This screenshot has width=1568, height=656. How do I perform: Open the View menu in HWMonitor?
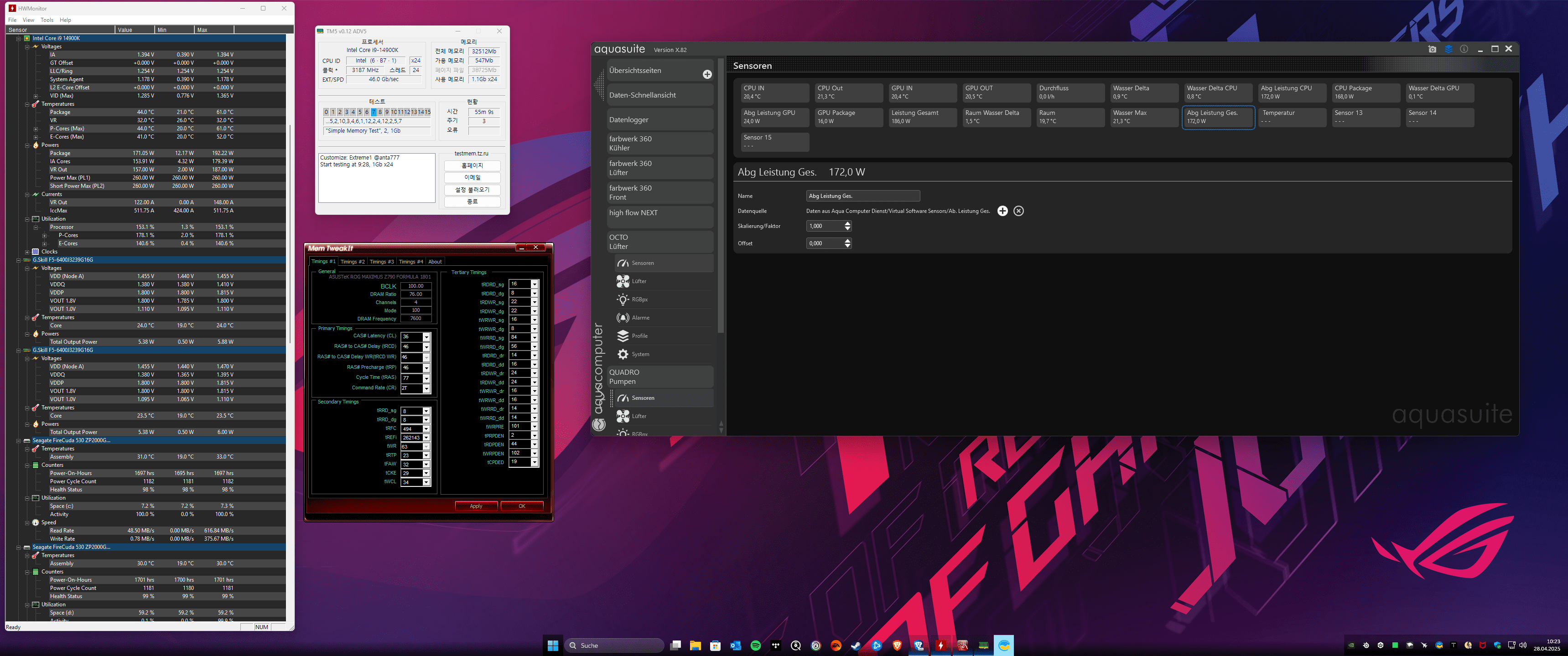(x=29, y=20)
